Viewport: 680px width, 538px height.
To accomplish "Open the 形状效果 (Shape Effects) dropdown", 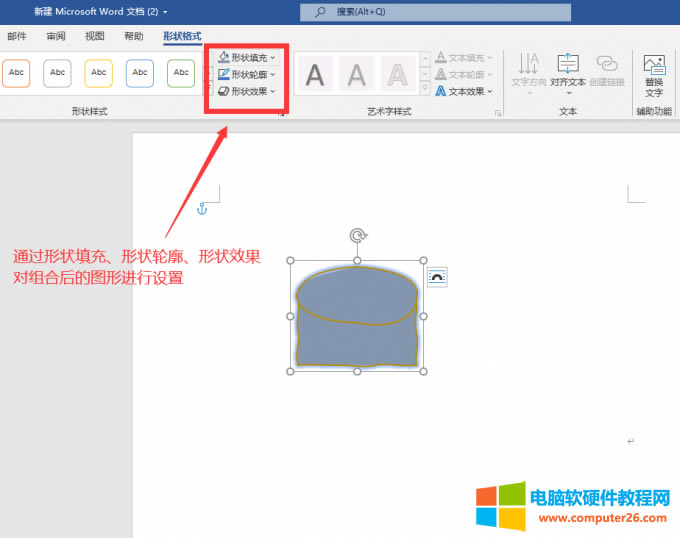I will (247, 91).
